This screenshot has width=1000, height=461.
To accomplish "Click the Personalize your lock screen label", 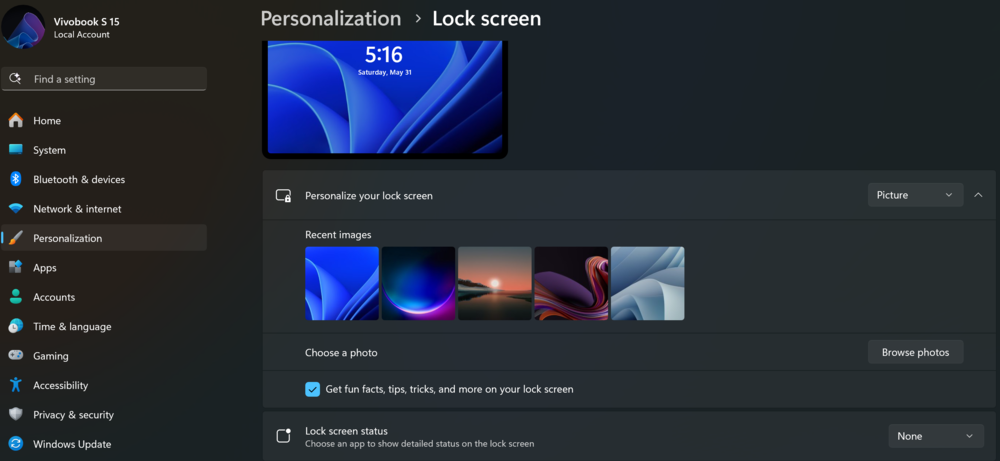I will (369, 196).
